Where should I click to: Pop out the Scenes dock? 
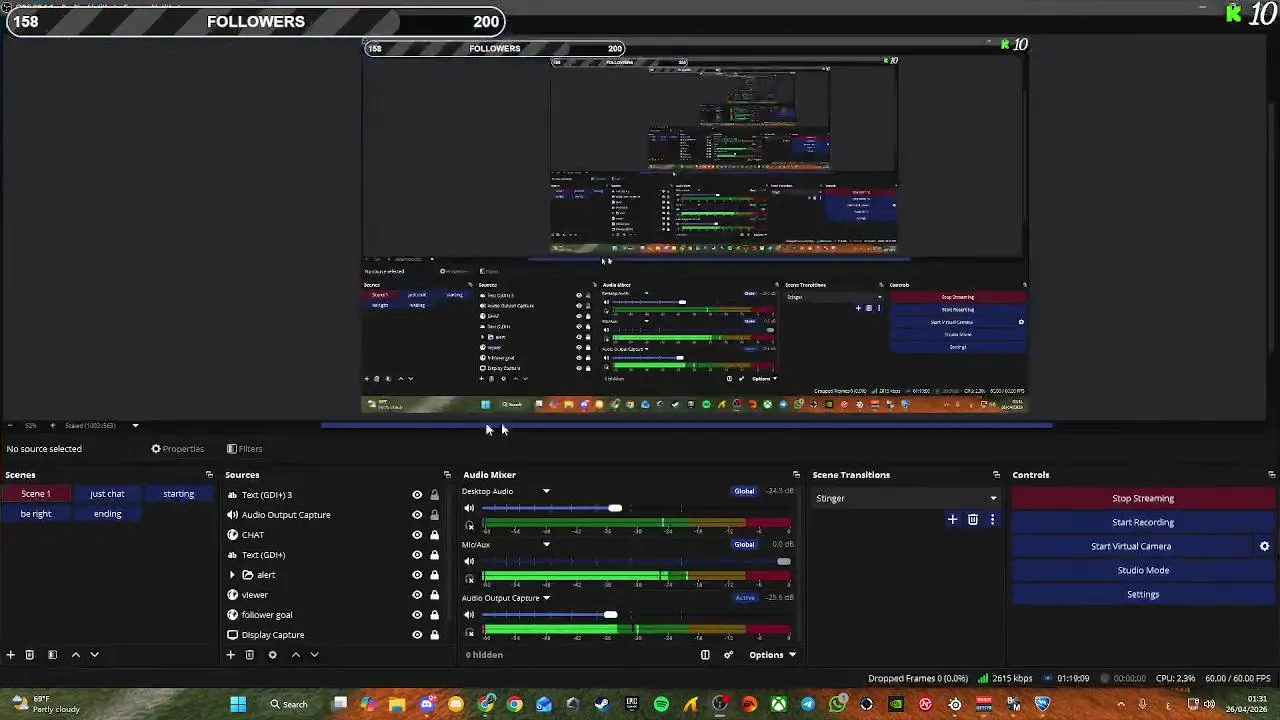209,475
